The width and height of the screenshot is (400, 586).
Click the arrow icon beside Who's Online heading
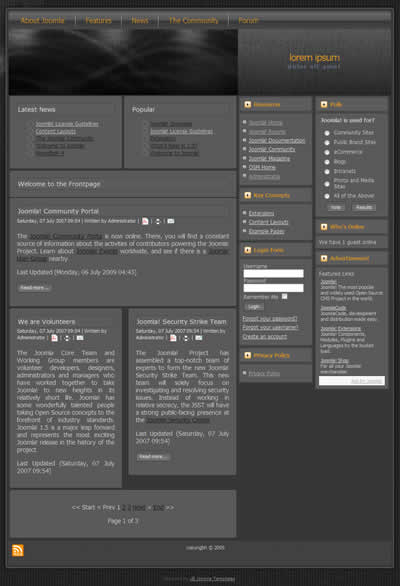pyautogui.click(x=324, y=226)
